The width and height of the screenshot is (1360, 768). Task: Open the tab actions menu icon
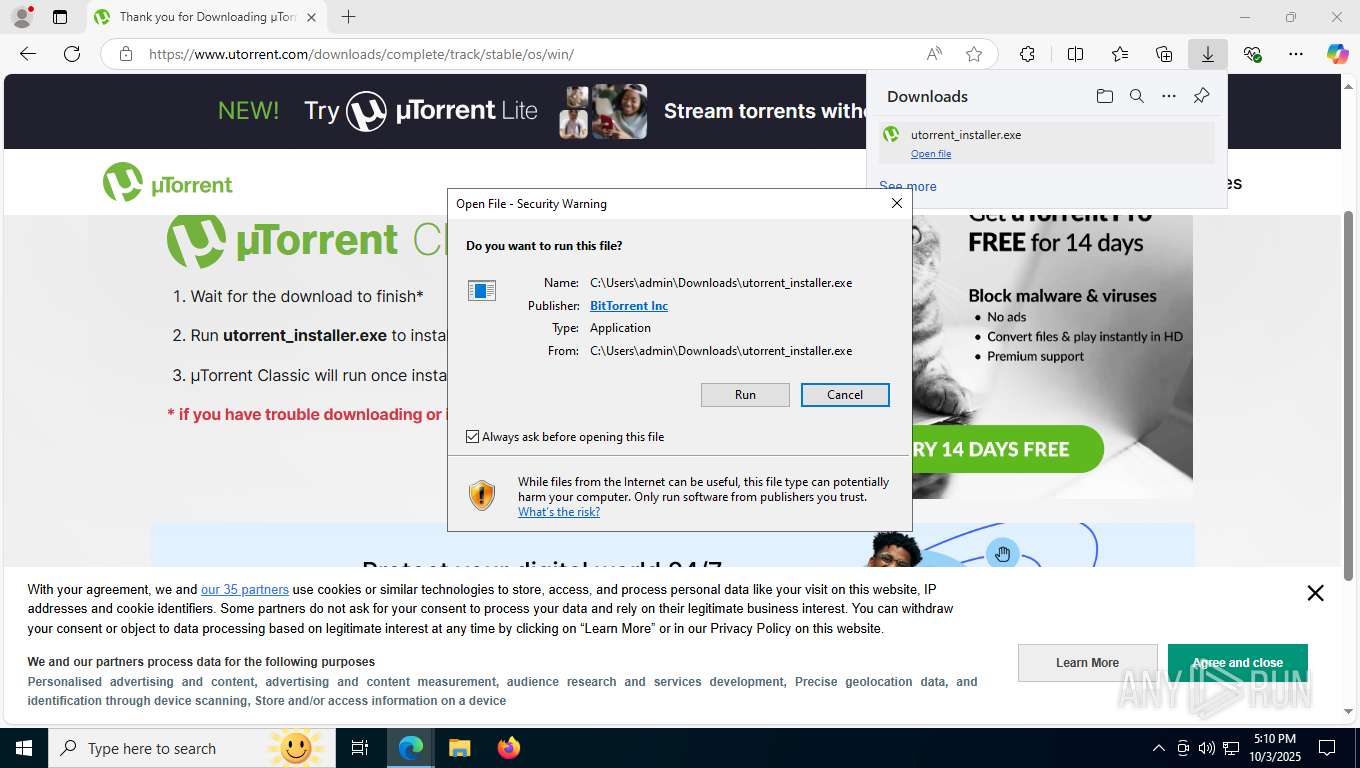[60, 17]
